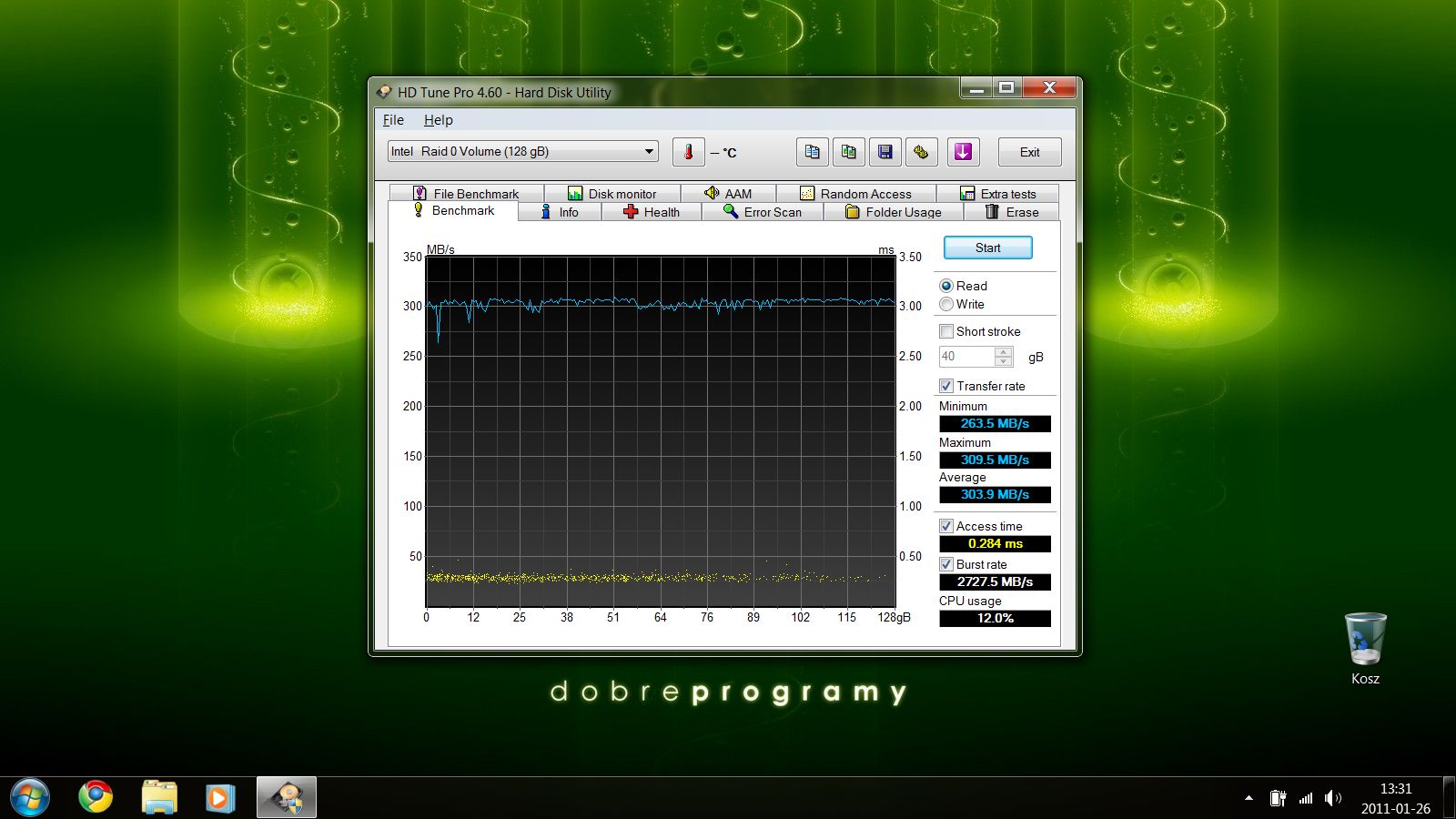
Task: Click the short stroke size field showing 40
Action: (967, 357)
